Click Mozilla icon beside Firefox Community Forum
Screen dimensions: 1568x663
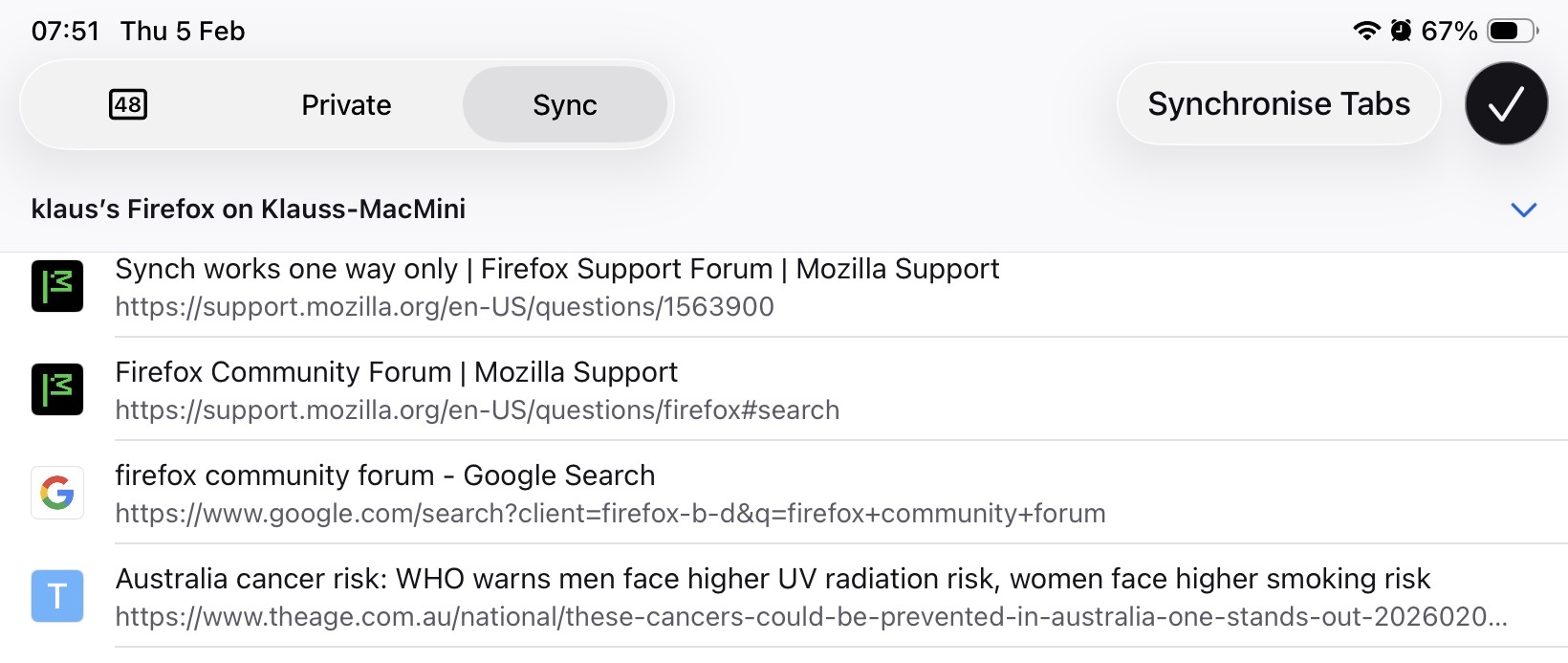point(57,389)
